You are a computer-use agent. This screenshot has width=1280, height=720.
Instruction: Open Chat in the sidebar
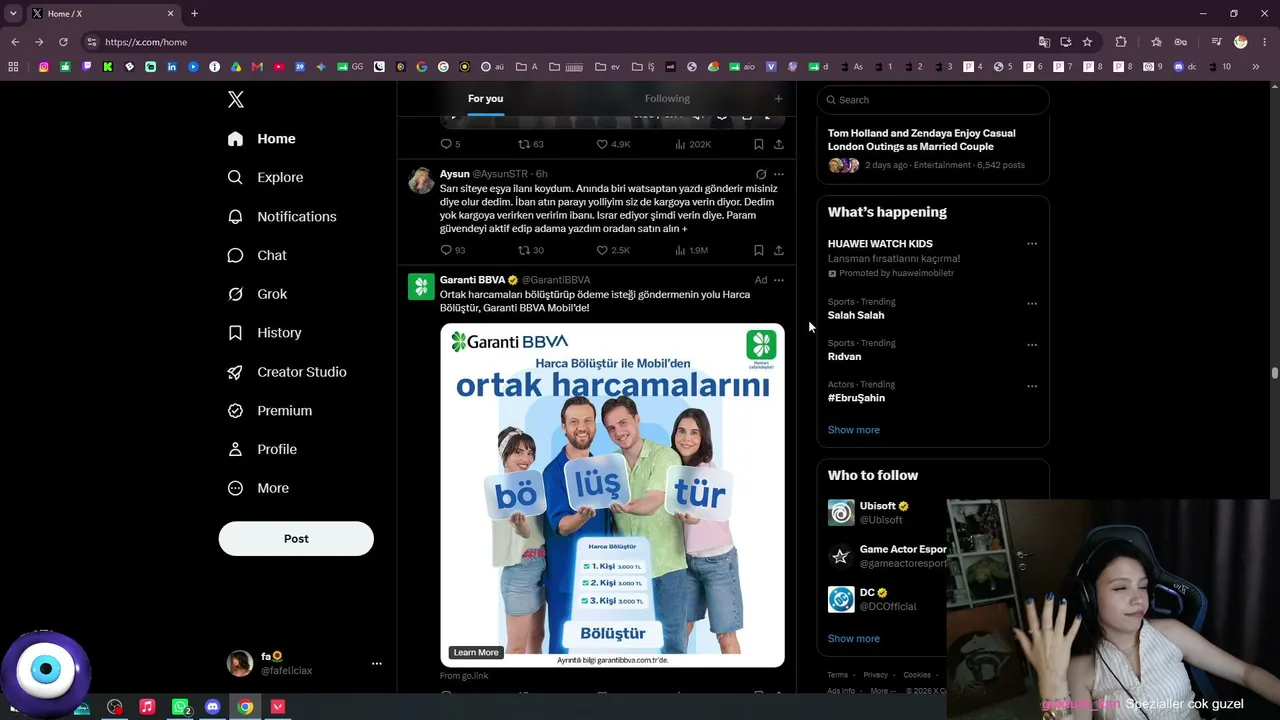[x=257, y=255]
